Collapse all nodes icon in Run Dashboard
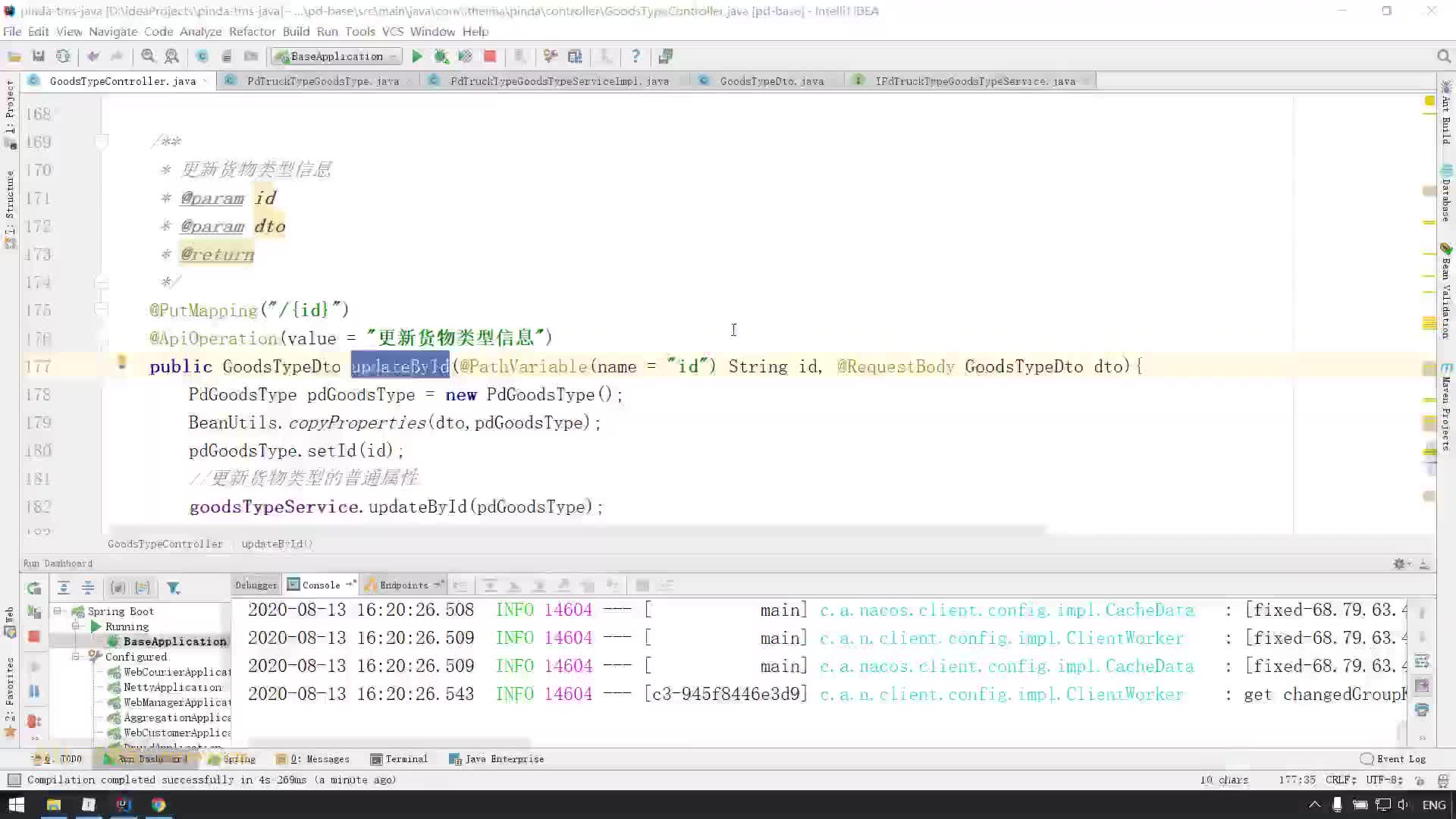This screenshot has width=1456, height=819. pos(88,588)
